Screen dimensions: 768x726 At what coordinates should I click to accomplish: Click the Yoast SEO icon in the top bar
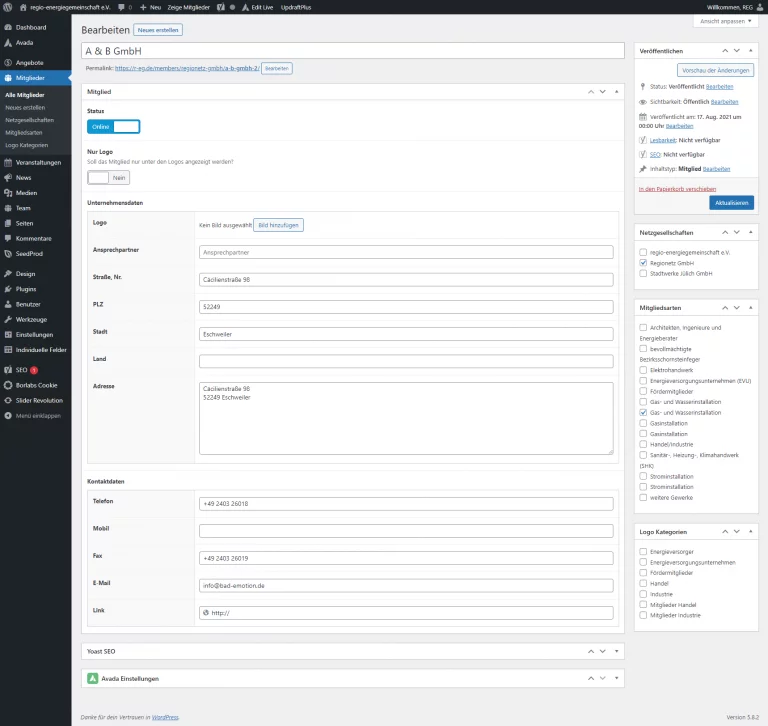(219, 7)
